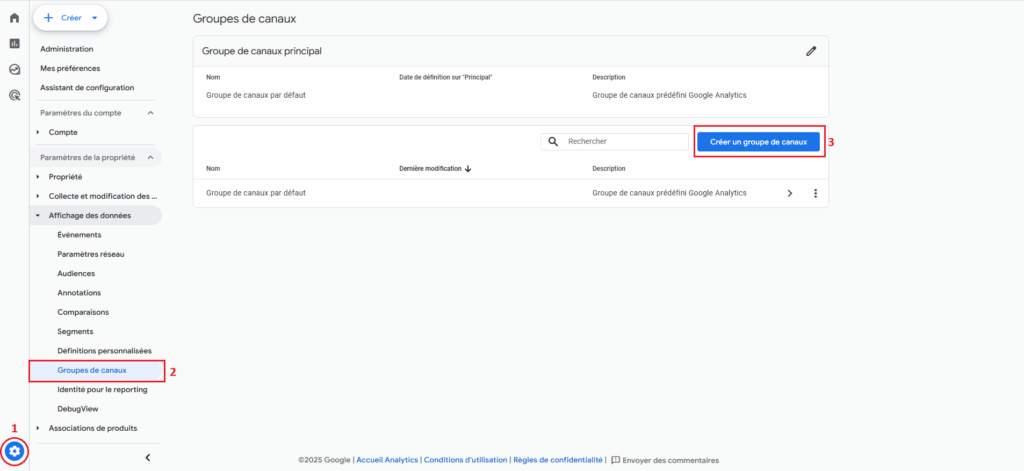
Task: Click the Admin gear icon
Action: (15, 452)
